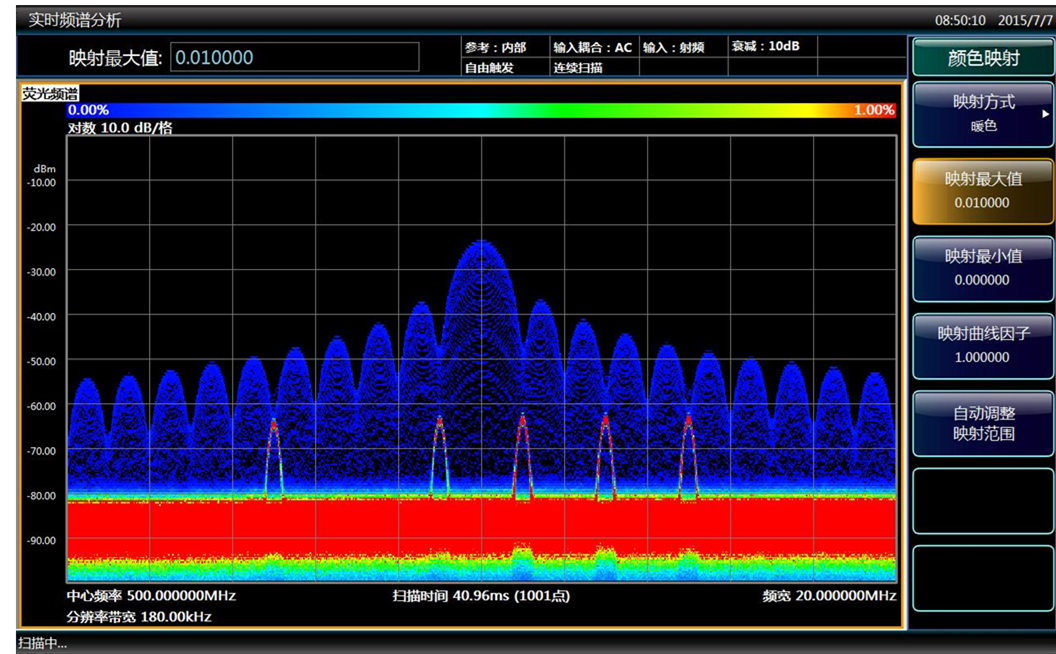Click 自动调整映射范围 softkey
Image resolution: width=1056 pixels, height=654 pixels.
click(x=982, y=423)
